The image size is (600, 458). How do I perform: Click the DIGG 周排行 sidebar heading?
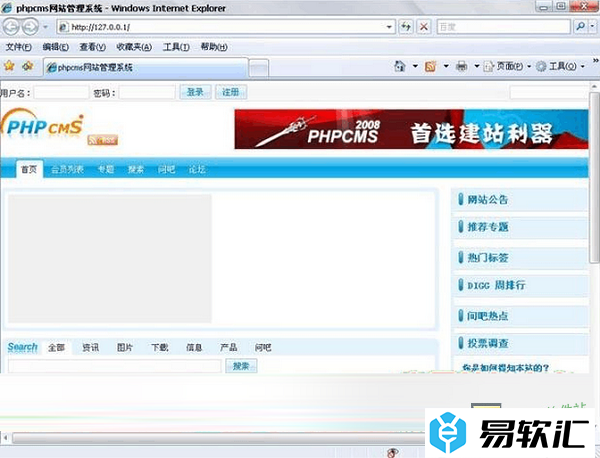(496, 285)
